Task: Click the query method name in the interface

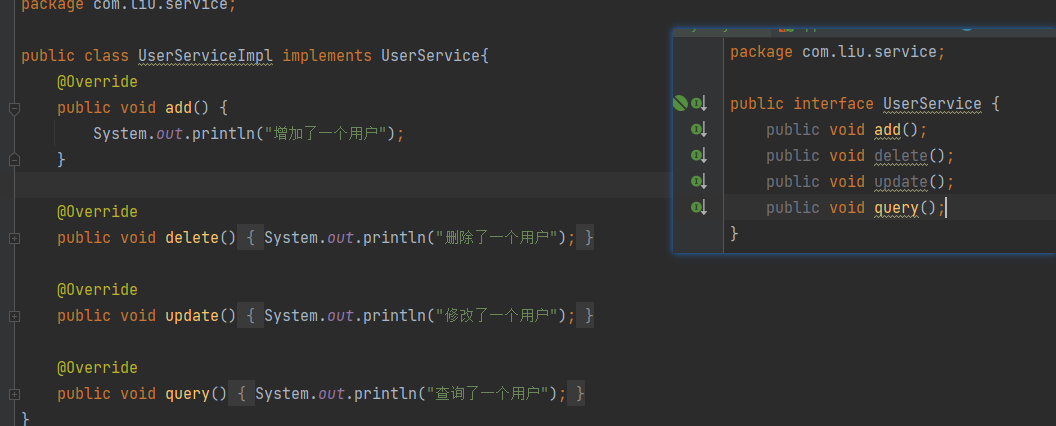Action: pos(896,207)
